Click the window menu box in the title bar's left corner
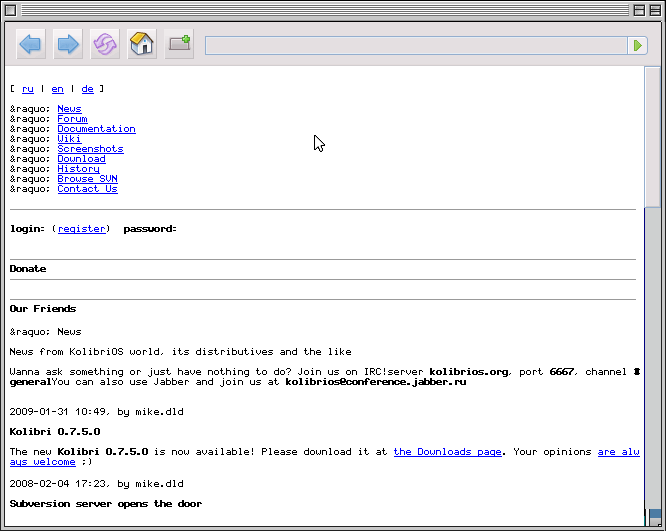The width and height of the screenshot is (666, 531). click(x=11, y=10)
